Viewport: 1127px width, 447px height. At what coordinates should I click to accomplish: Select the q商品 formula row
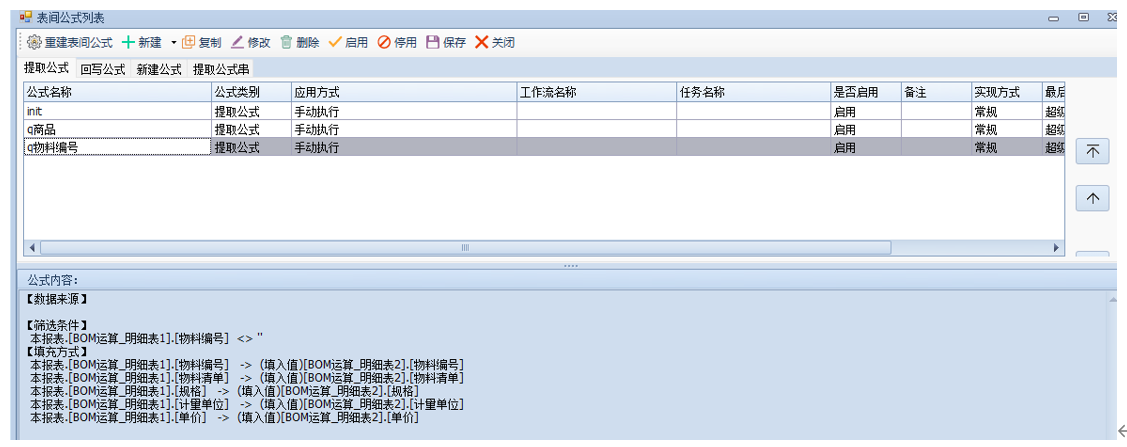click(x=116, y=129)
